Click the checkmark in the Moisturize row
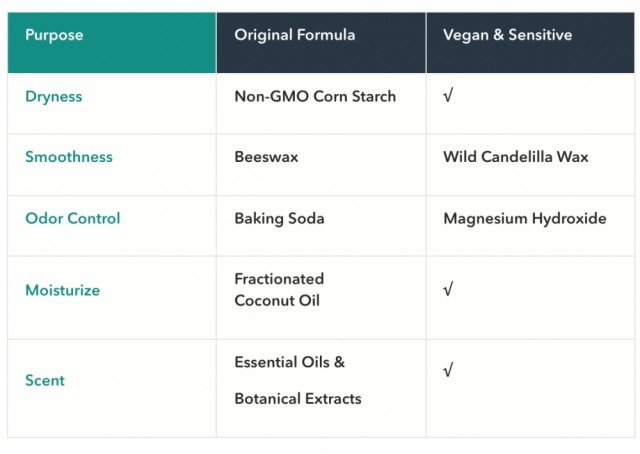 click(x=448, y=289)
